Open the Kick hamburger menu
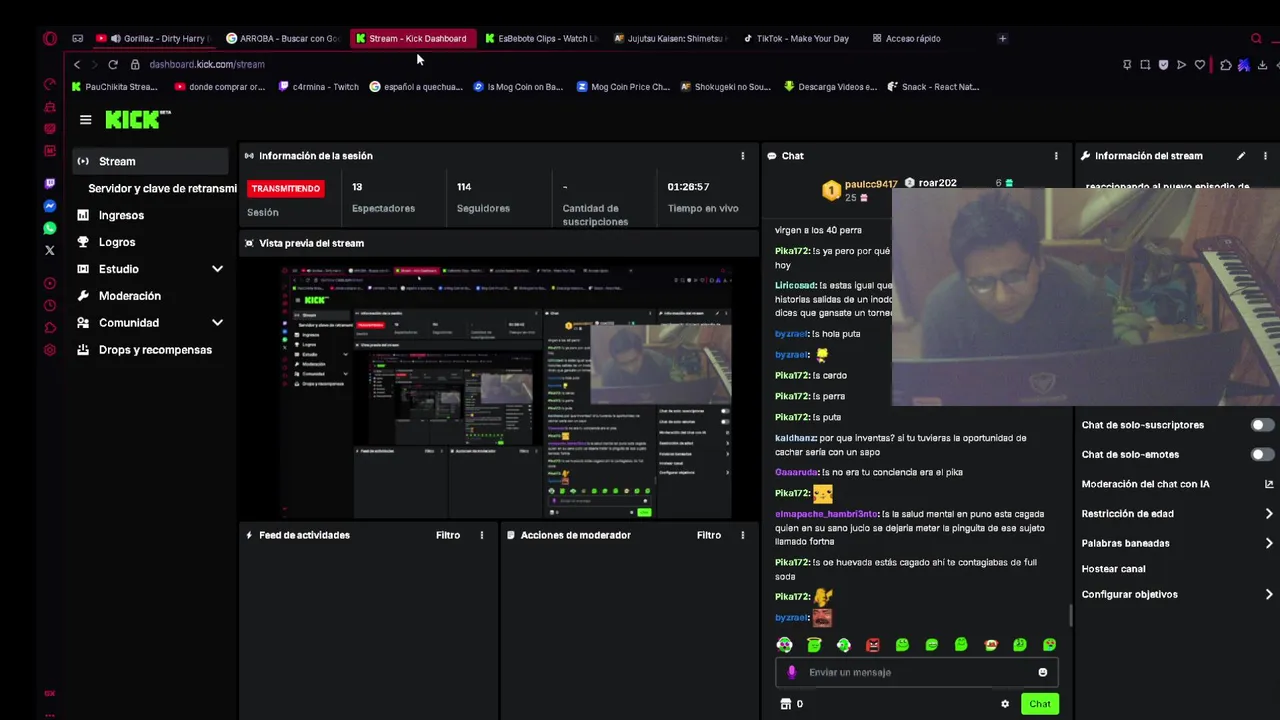Image resolution: width=1280 pixels, height=720 pixels. pyautogui.click(x=85, y=120)
